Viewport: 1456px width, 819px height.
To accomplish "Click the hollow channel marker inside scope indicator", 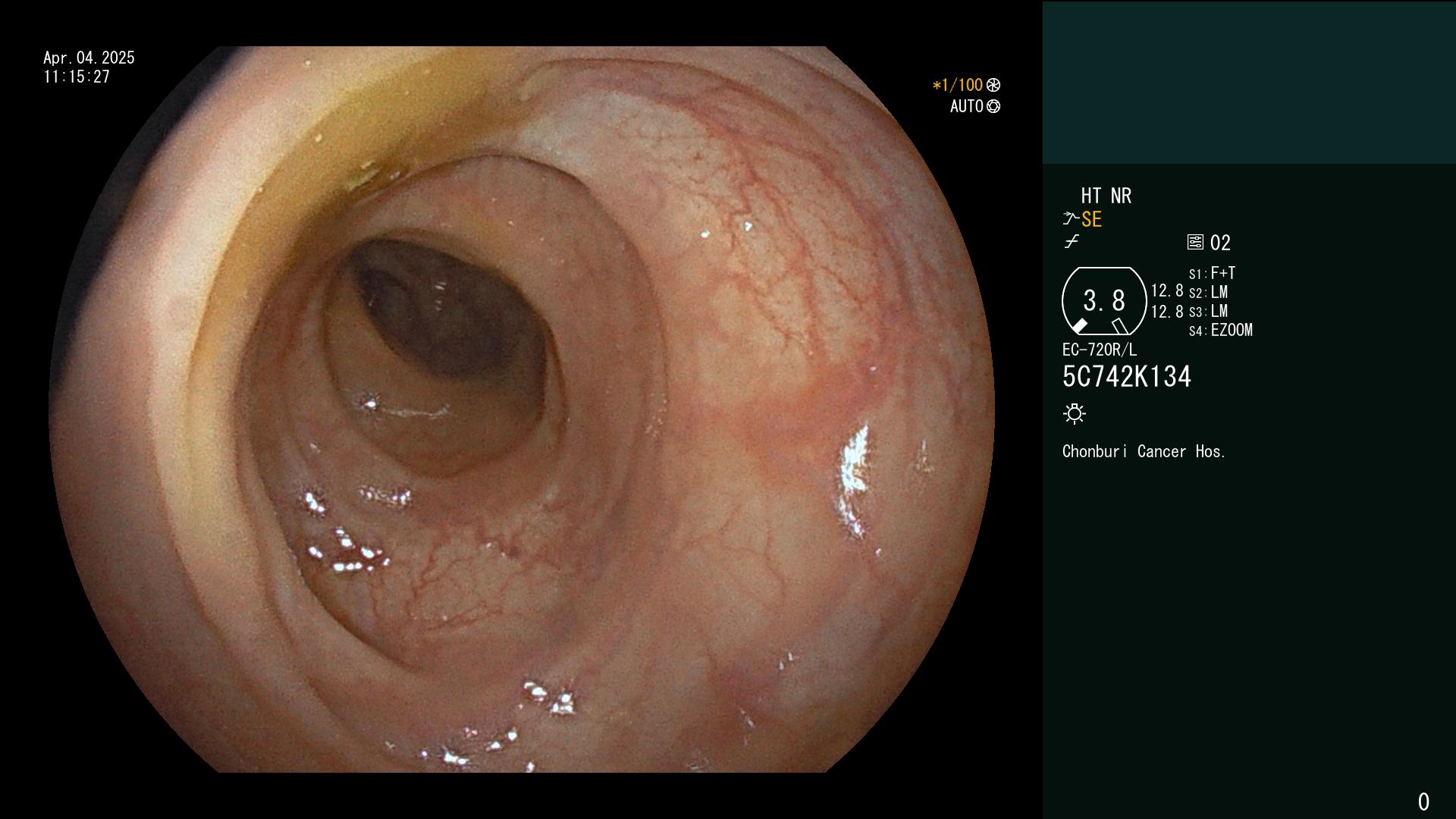I will click(x=1120, y=326).
